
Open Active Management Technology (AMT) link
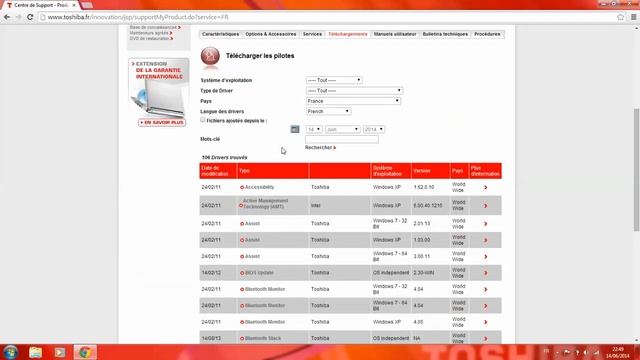click(265, 204)
